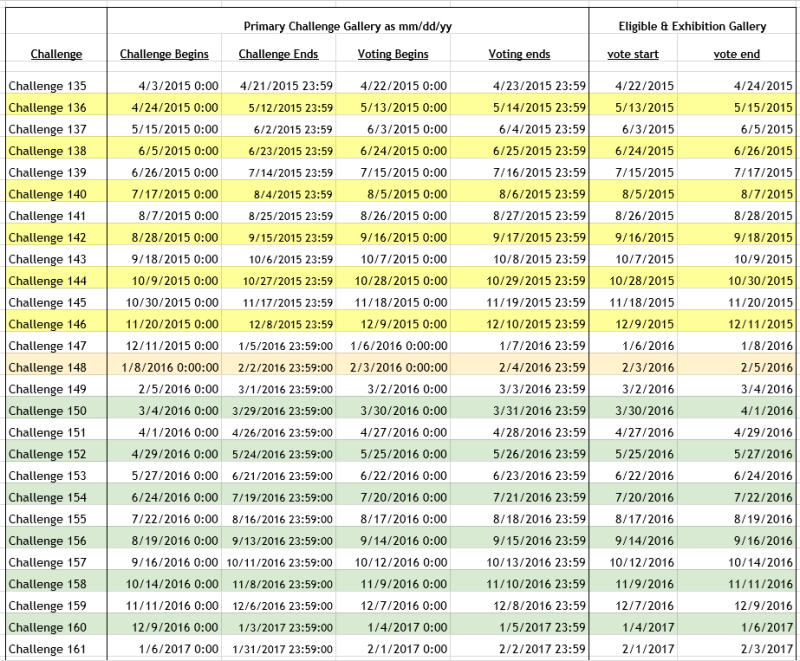Image resolution: width=800 pixels, height=661 pixels.
Task: Click the "Challenge 158" row label
Action: point(47,584)
